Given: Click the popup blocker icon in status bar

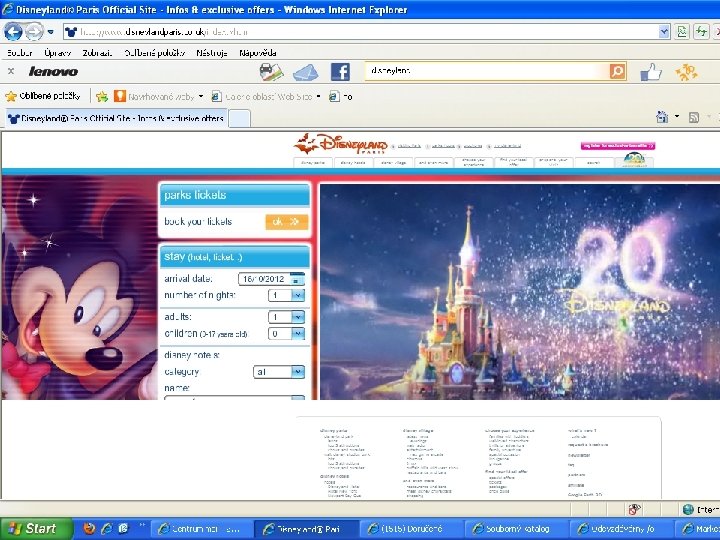Looking at the screenshot, I should pyautogui.click(x=634, y=509).
